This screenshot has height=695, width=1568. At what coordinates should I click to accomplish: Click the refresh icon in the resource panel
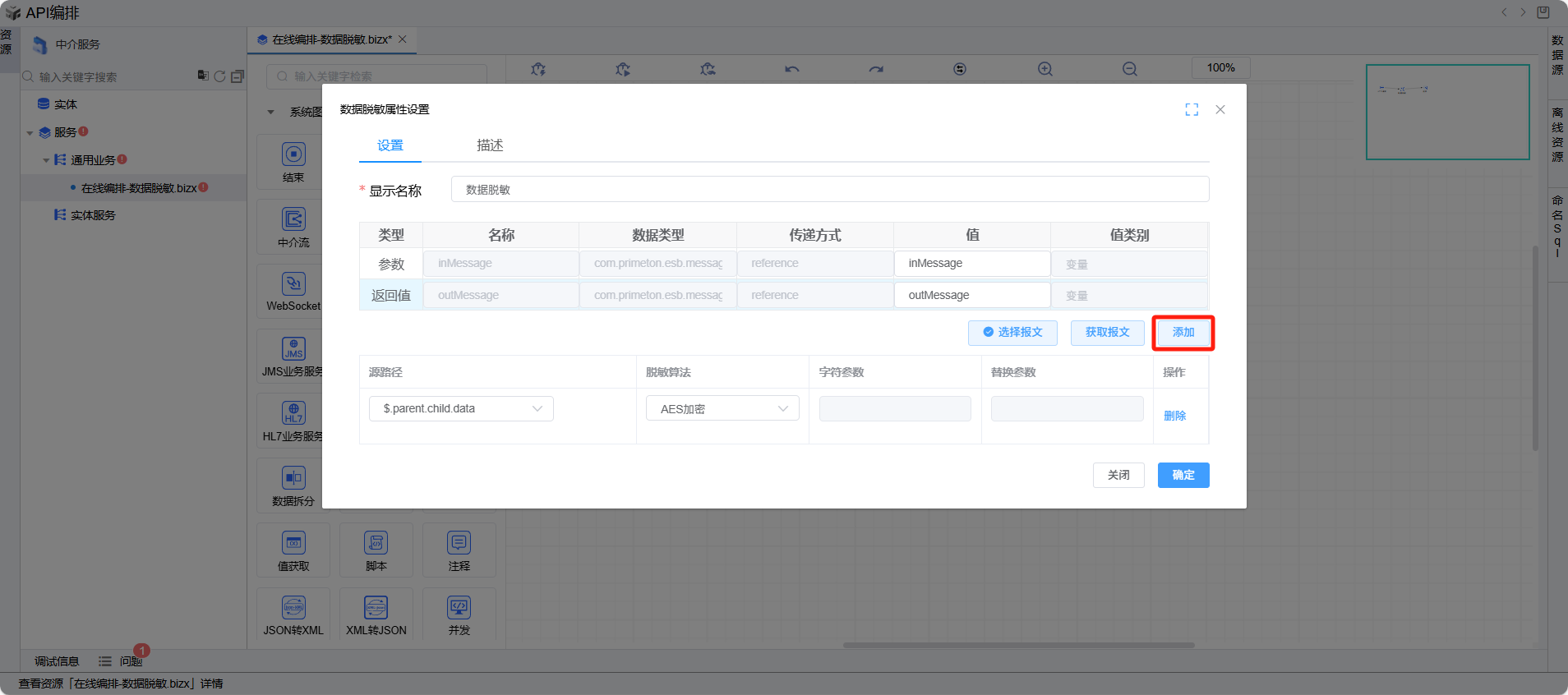pos(219,76)
